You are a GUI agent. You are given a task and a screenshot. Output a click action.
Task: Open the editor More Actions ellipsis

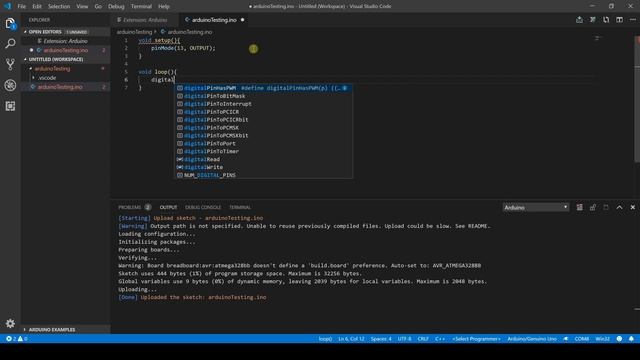point(633,20)
